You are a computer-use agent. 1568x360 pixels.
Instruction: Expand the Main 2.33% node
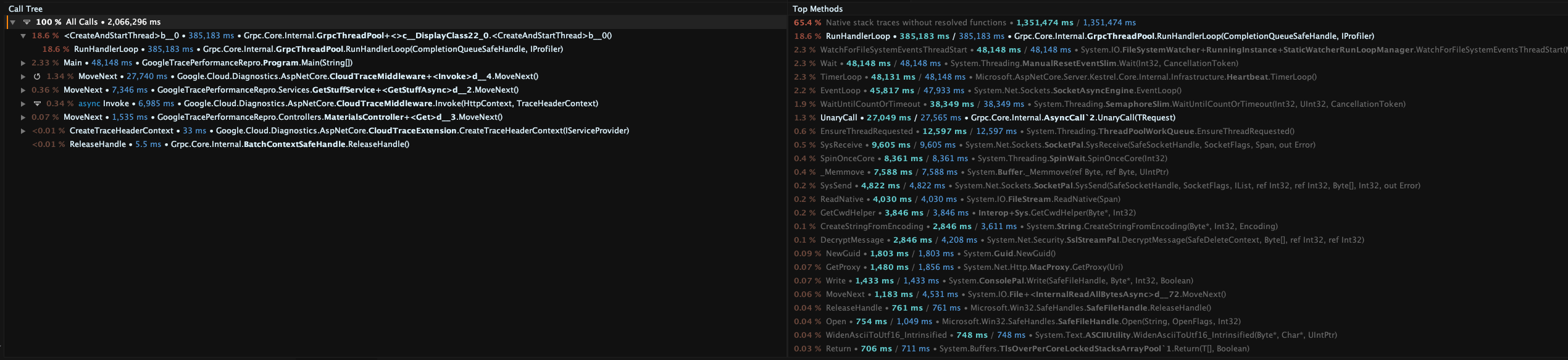pos(23,63)
